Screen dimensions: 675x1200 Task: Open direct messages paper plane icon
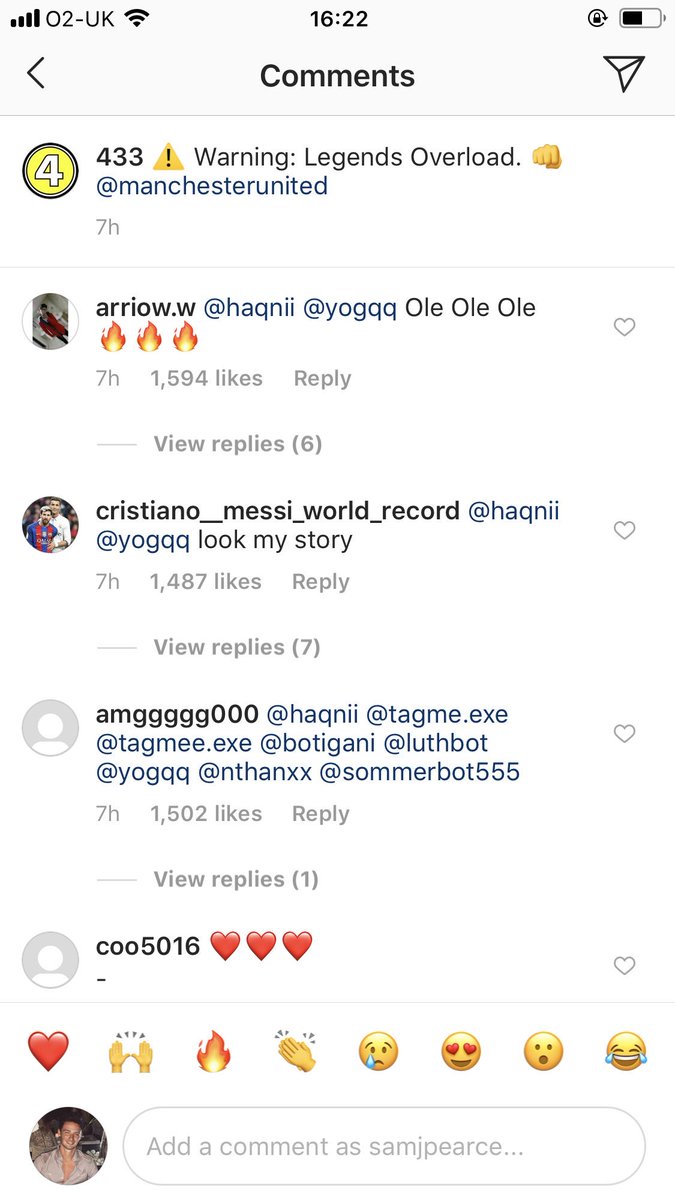click(624, 74)
